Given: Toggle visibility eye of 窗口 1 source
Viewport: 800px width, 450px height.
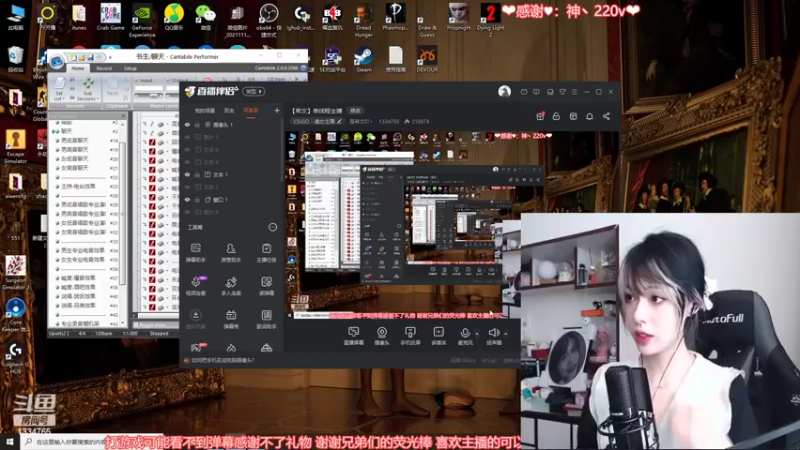Looking at the screenshot, I should click(187, 199).
